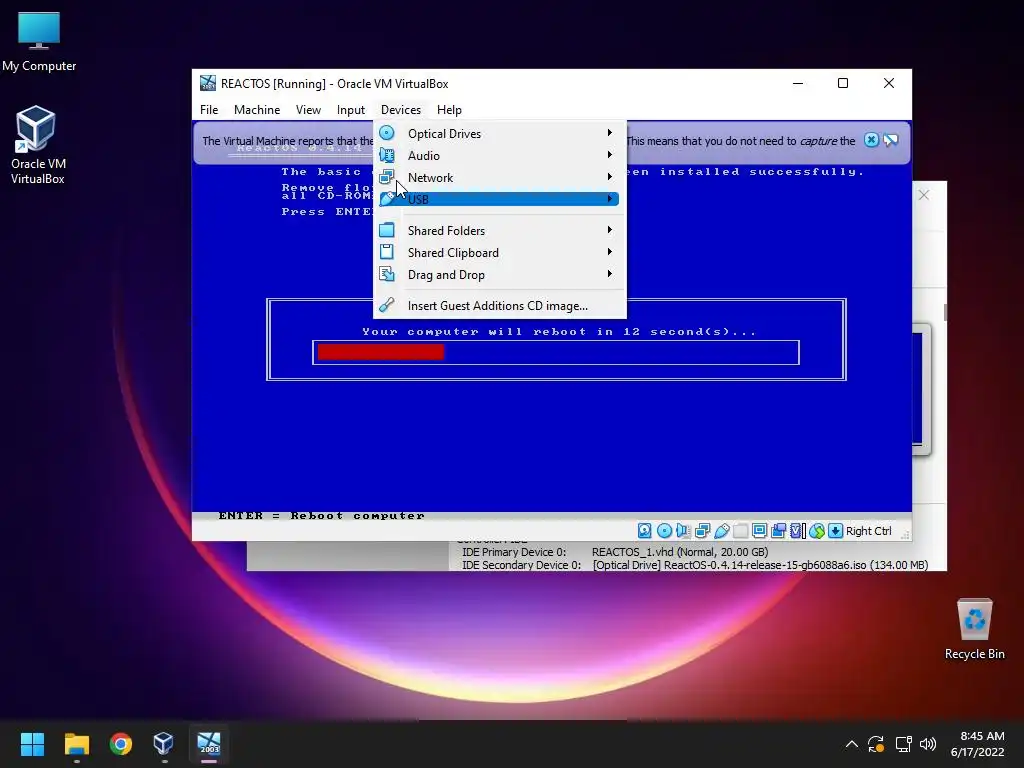Viewport: 1024px width, 768px height.
Task: Open the View menu
Action: click(308, 110)
